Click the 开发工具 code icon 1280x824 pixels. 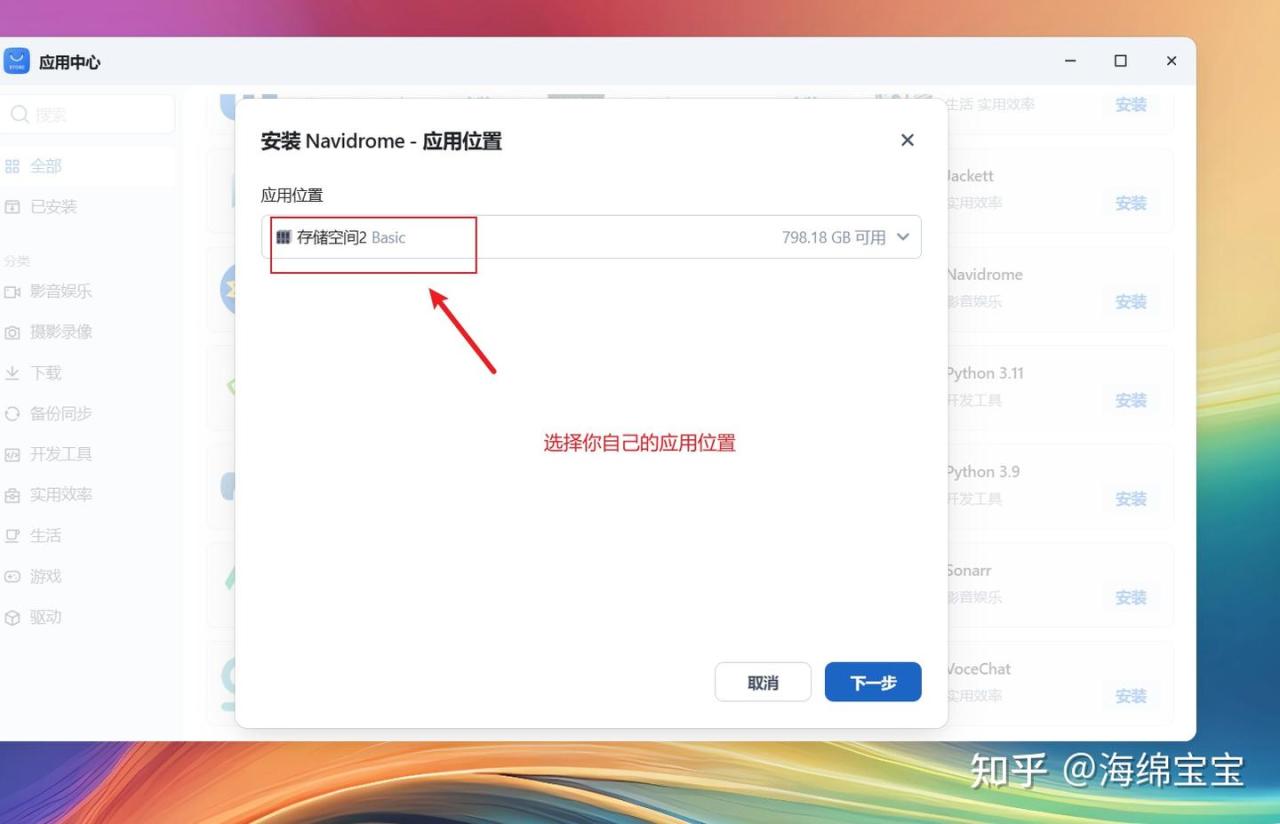[12, 455]
